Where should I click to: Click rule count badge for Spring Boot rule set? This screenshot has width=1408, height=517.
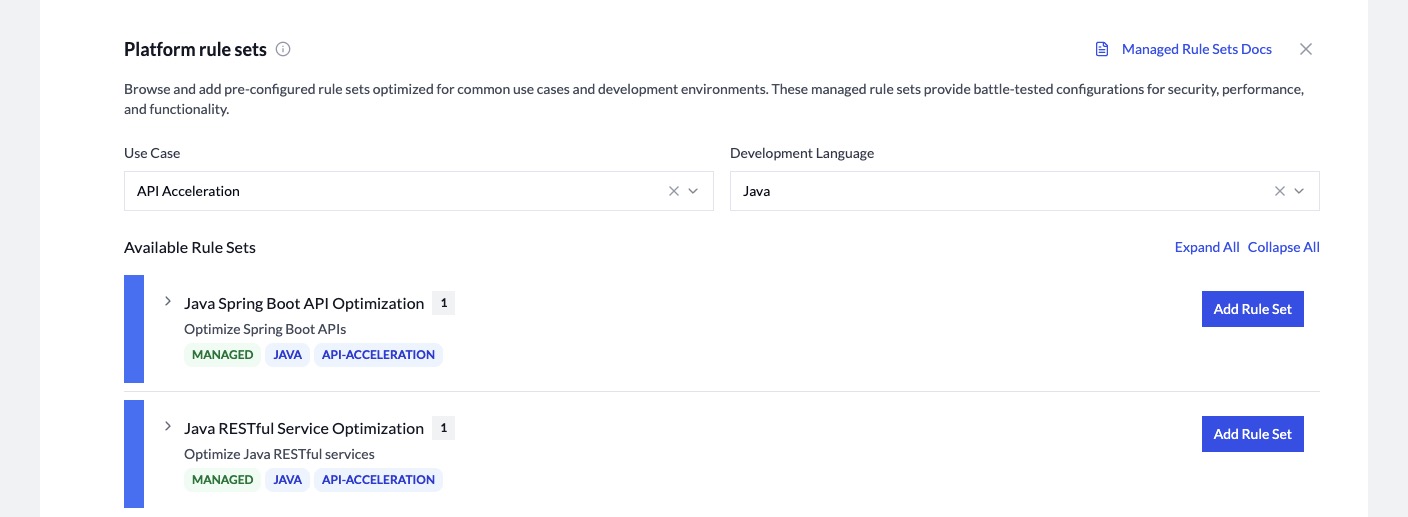coord(443,303)
